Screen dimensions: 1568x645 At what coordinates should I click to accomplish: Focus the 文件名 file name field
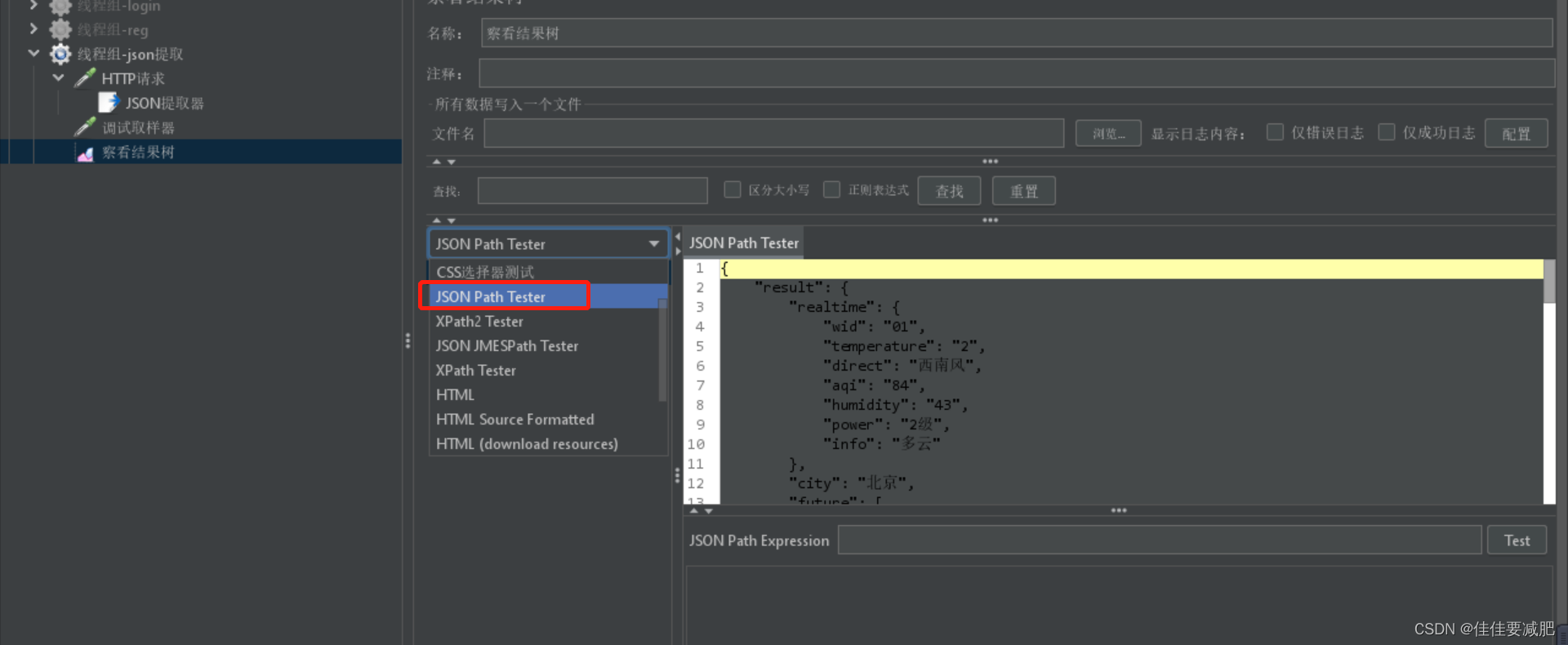774,133
